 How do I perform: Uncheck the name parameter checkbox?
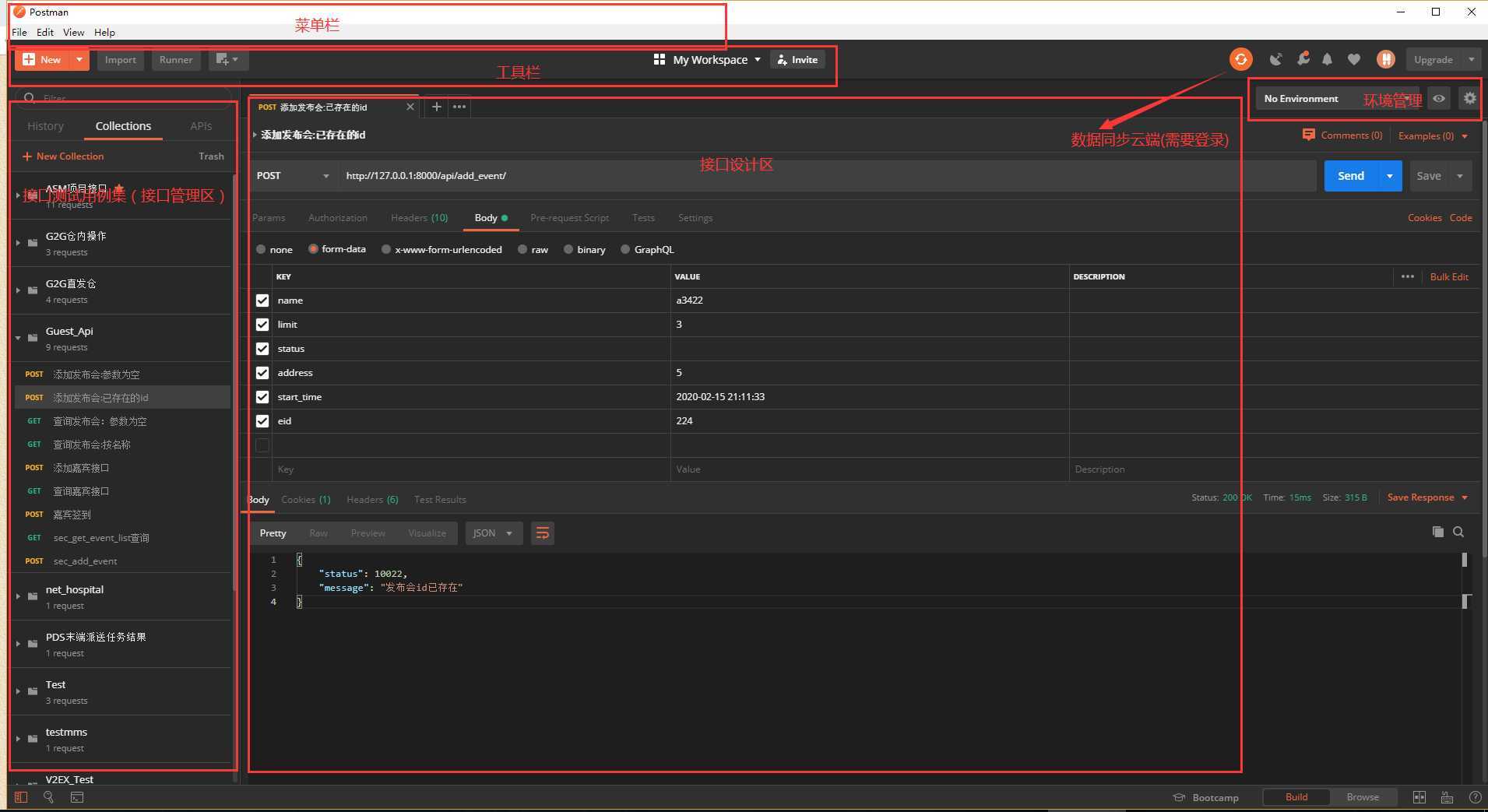pos(262,301)
